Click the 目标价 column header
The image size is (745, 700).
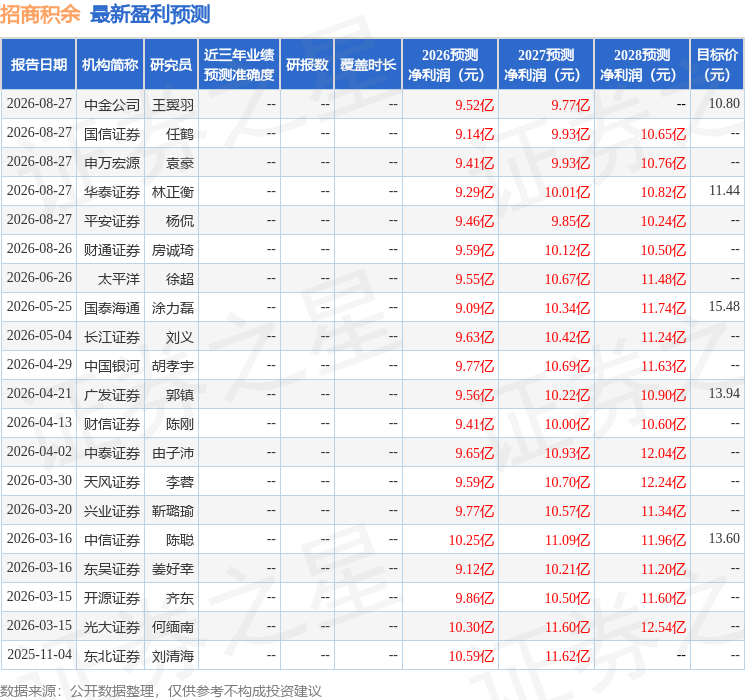[x=717, y=65]
